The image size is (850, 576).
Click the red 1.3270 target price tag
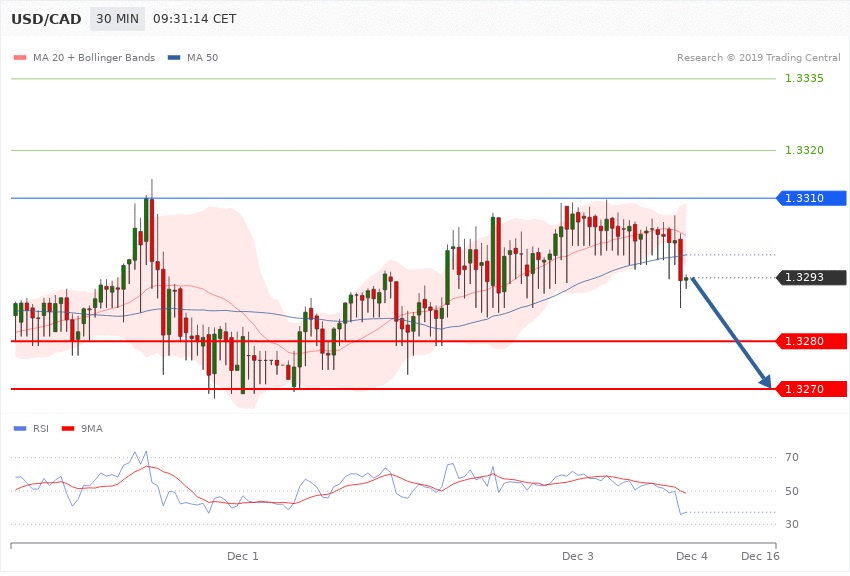pos(810,389)
